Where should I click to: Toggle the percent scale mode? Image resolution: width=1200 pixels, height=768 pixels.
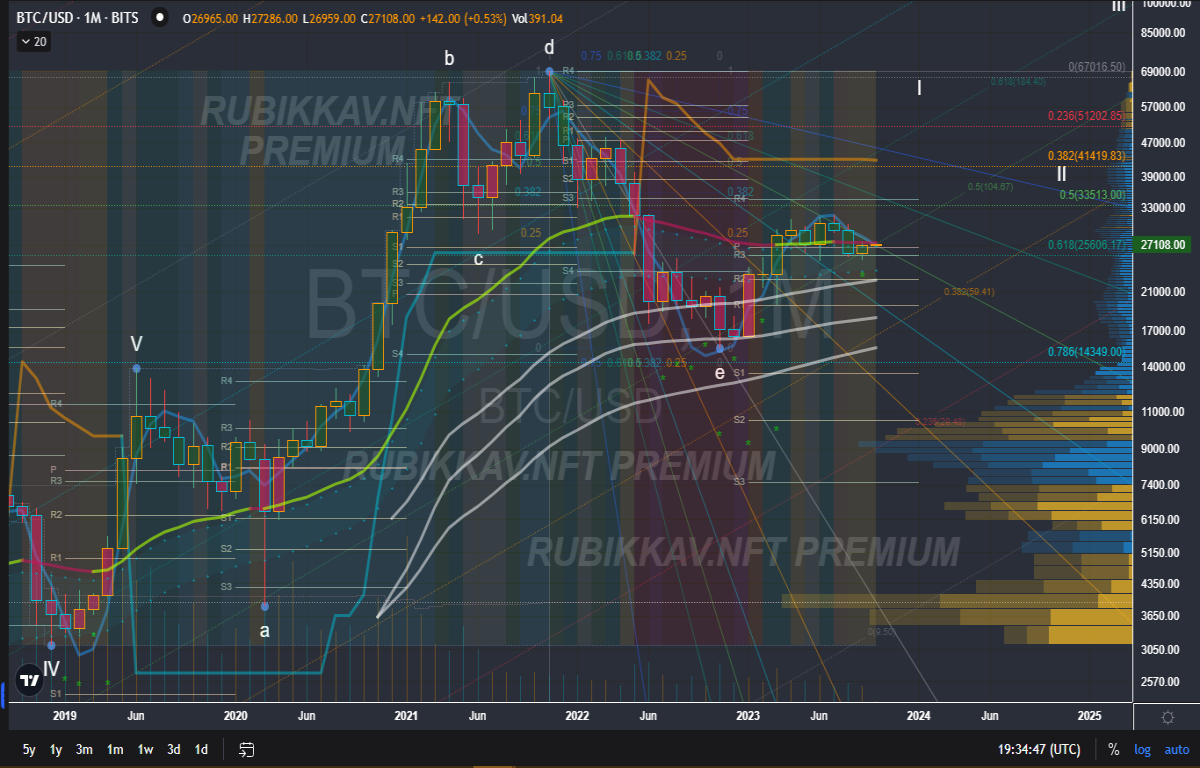coord(1113,749)
